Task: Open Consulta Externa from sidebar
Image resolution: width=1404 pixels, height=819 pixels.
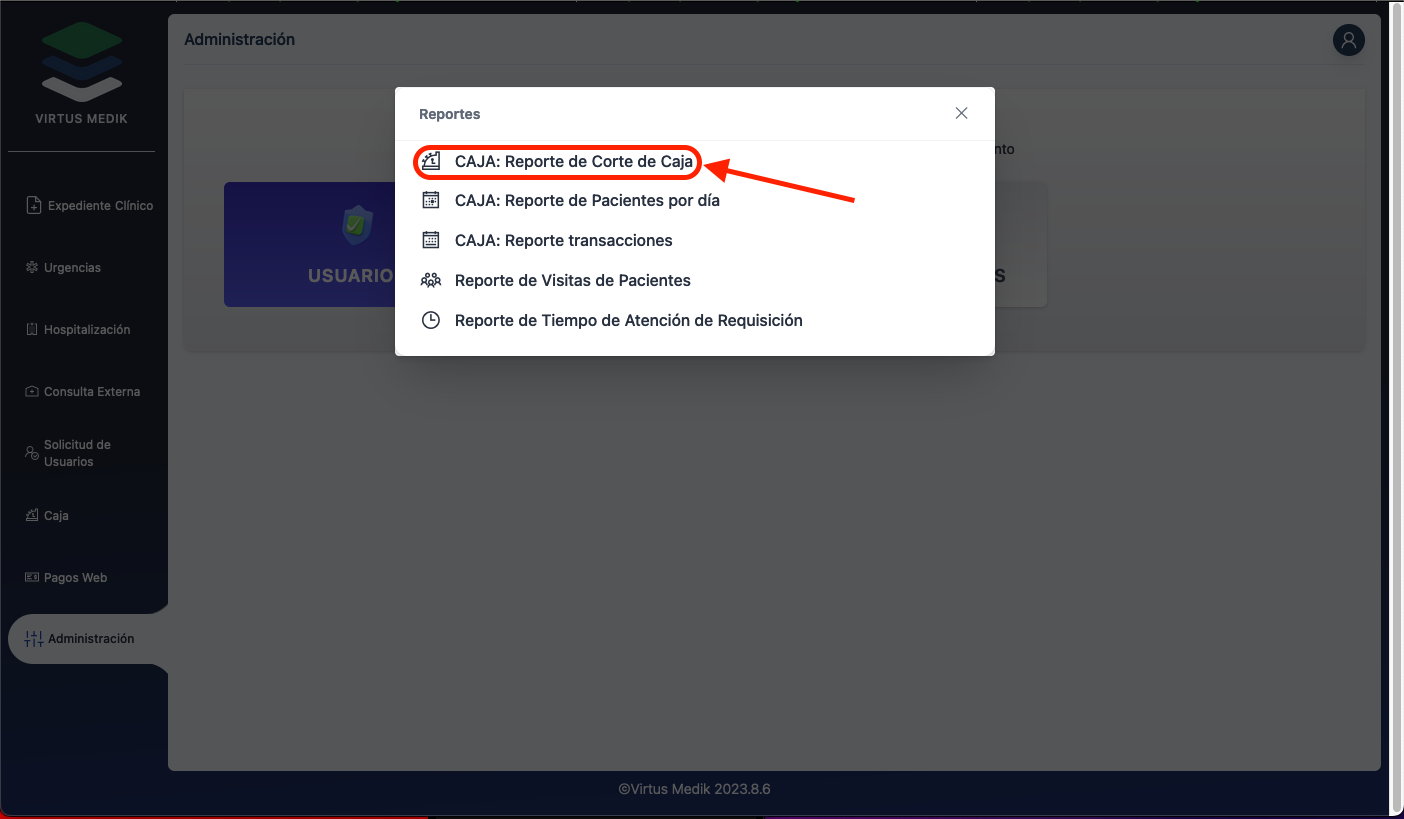Action: click(x=91, y=392)
